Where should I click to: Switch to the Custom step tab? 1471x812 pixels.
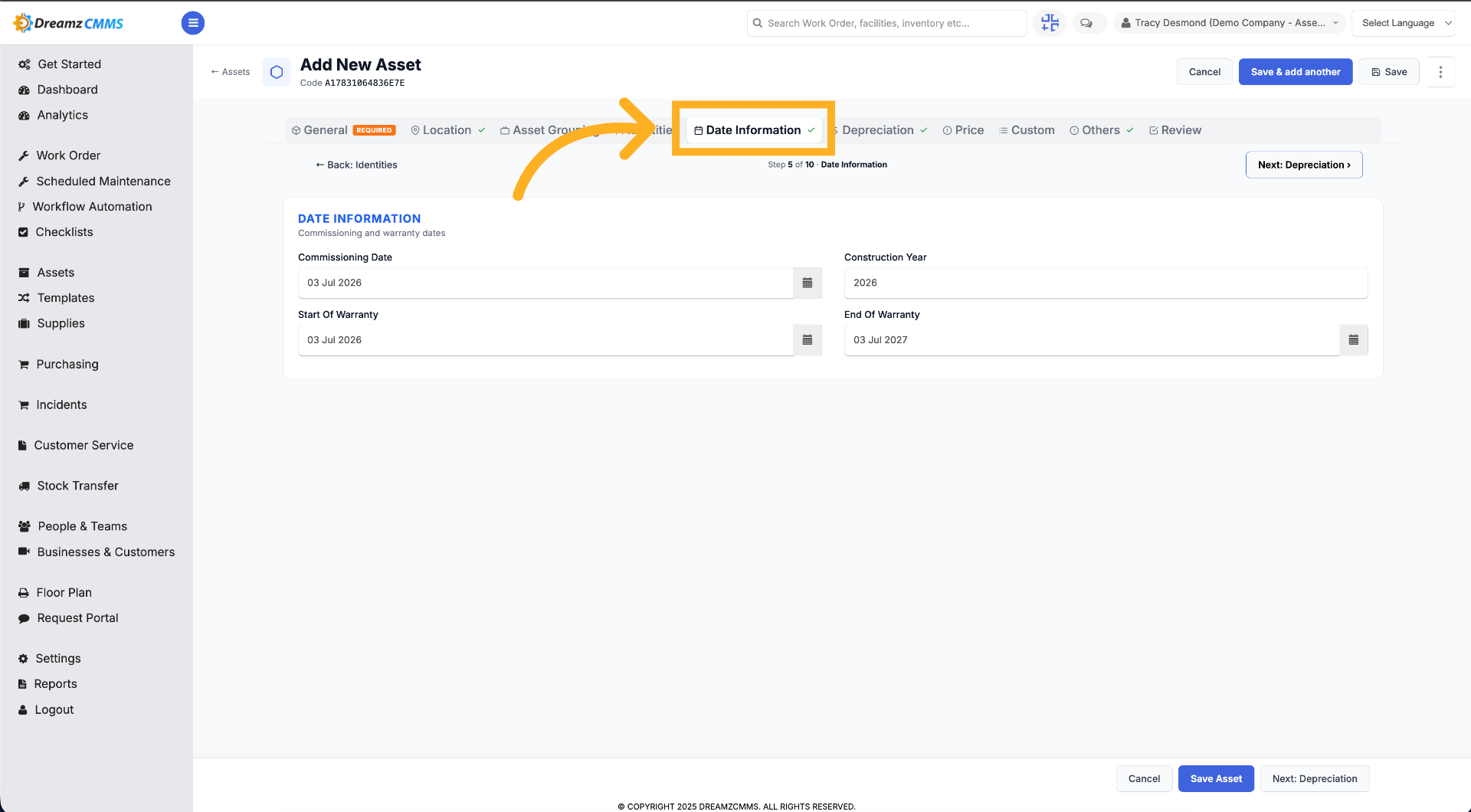pos(1027,130)
